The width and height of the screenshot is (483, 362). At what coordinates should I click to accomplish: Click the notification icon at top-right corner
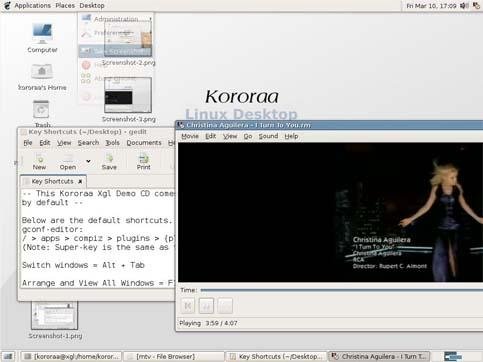pos(476,6)
